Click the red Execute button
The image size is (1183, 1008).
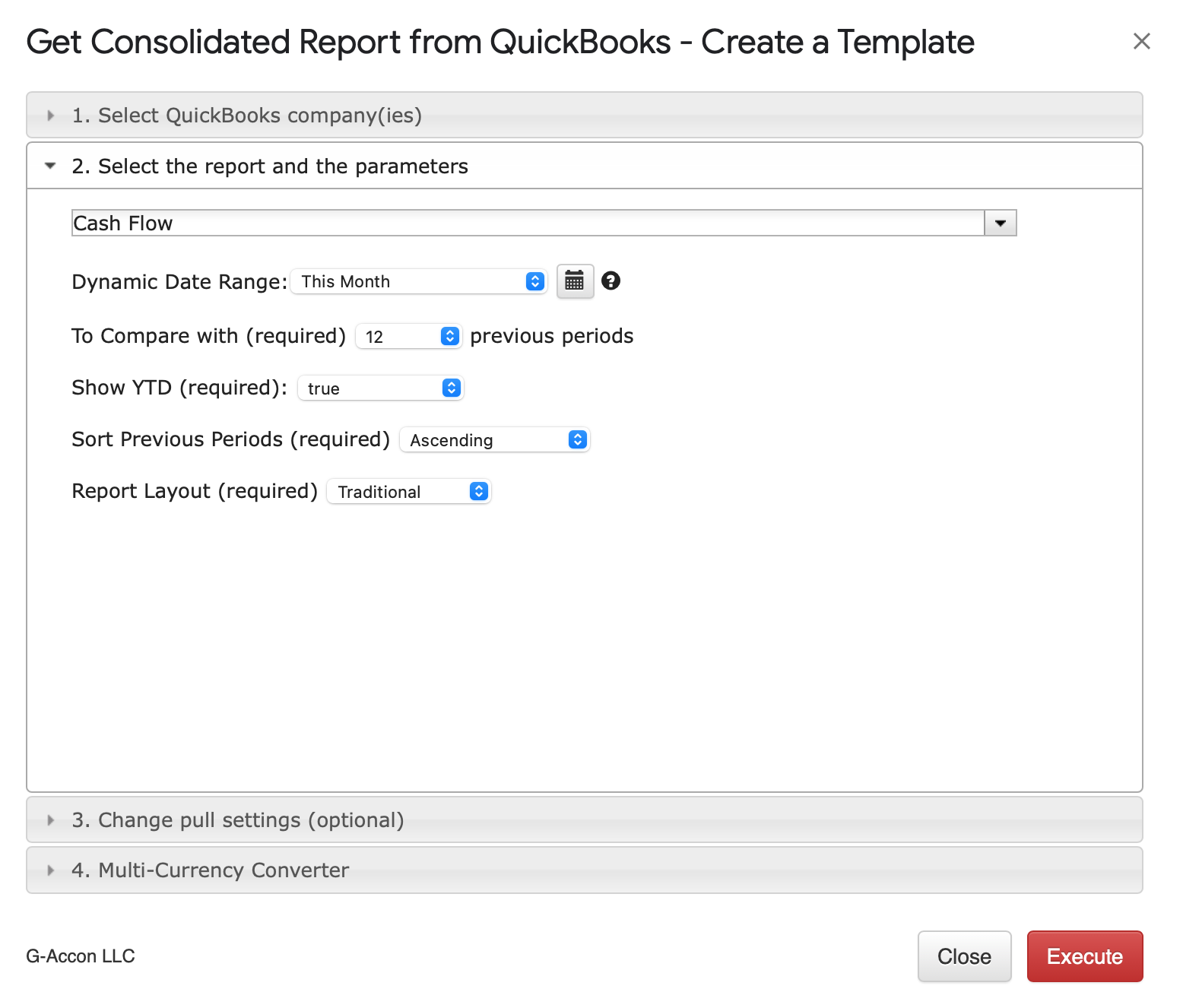[x=1084, y=956]
